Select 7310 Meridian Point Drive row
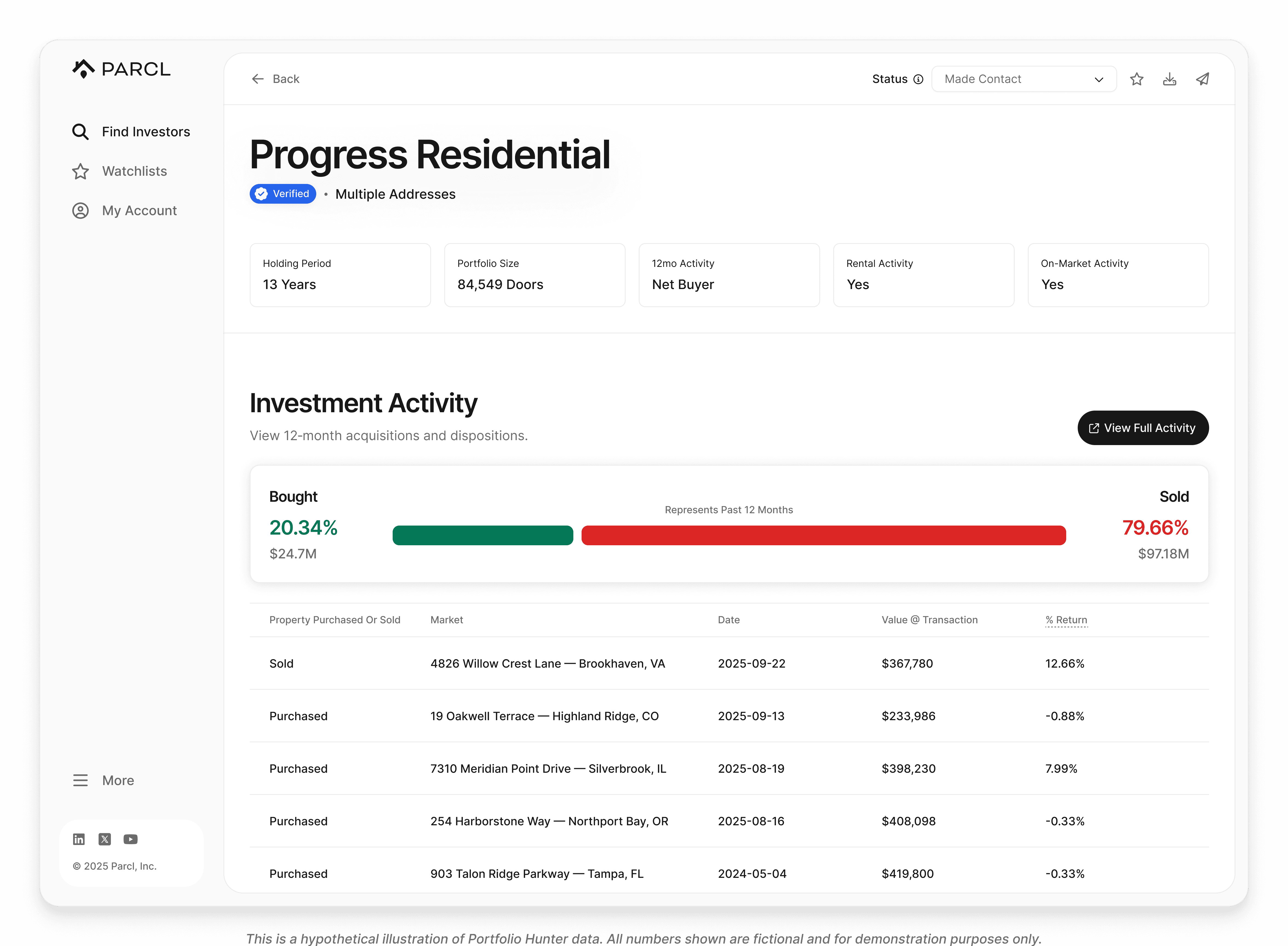 click(x=729, y=768)
